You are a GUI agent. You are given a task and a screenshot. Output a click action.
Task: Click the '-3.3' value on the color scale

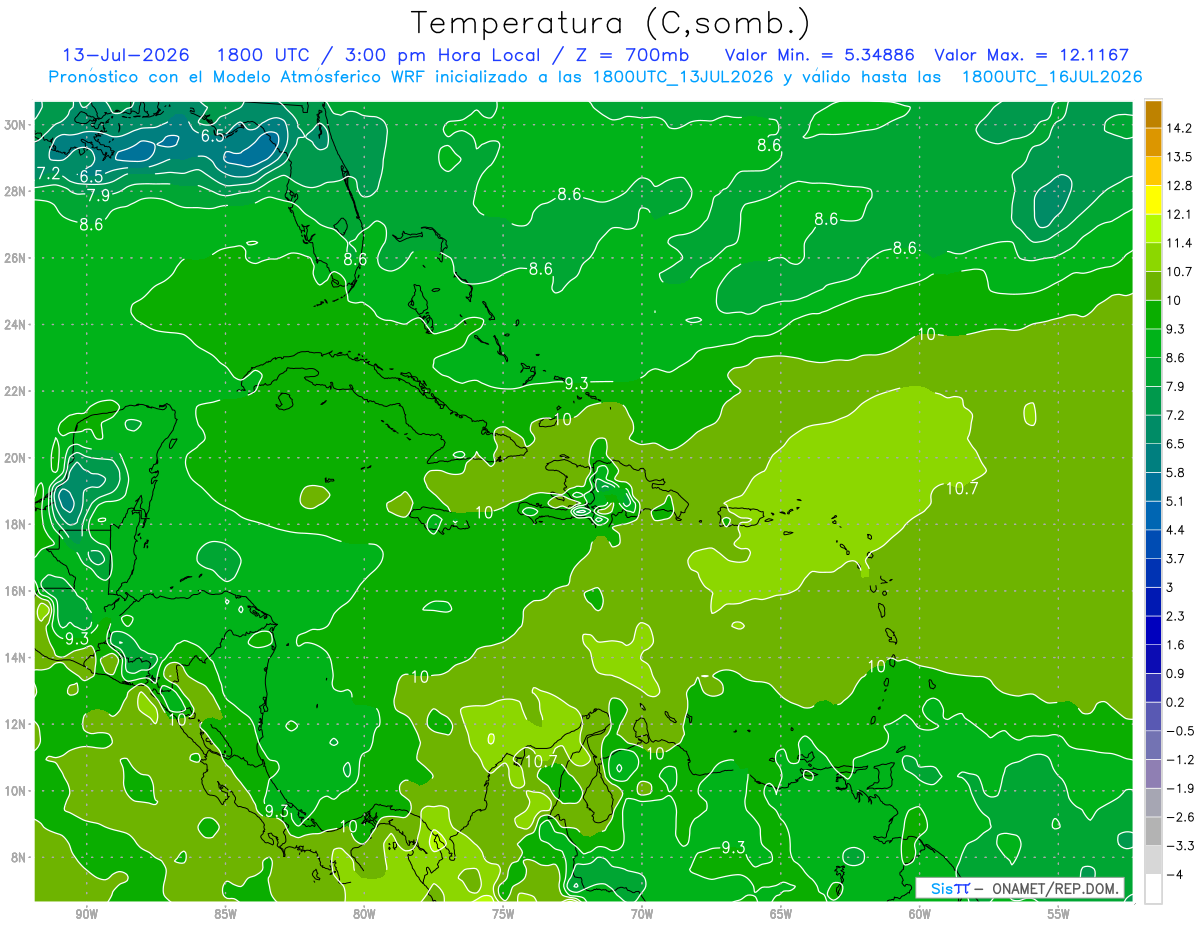(1179, 846)
